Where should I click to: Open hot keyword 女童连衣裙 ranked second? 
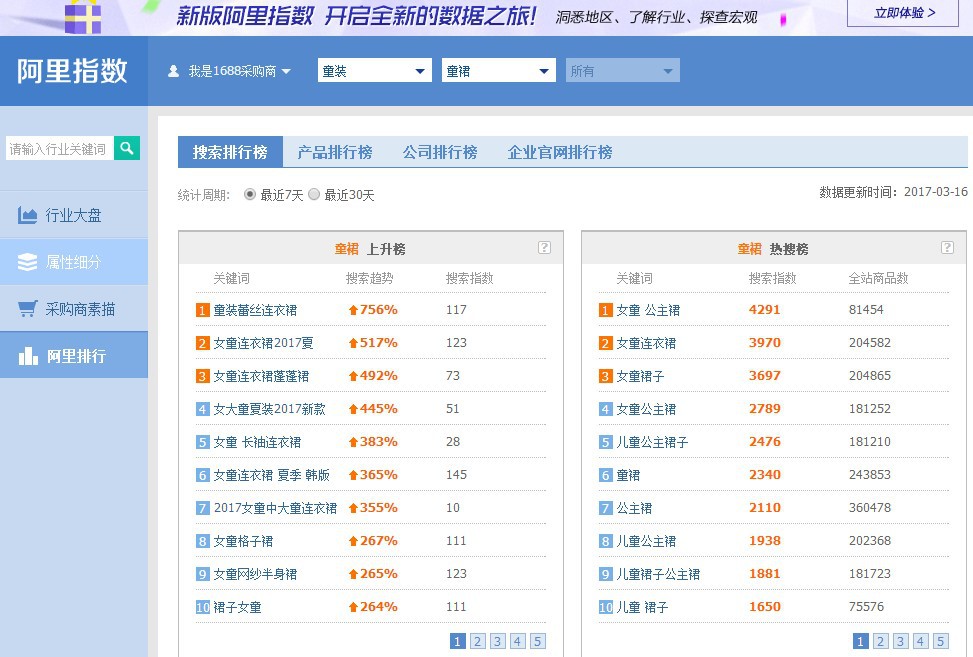click(646, 343)
